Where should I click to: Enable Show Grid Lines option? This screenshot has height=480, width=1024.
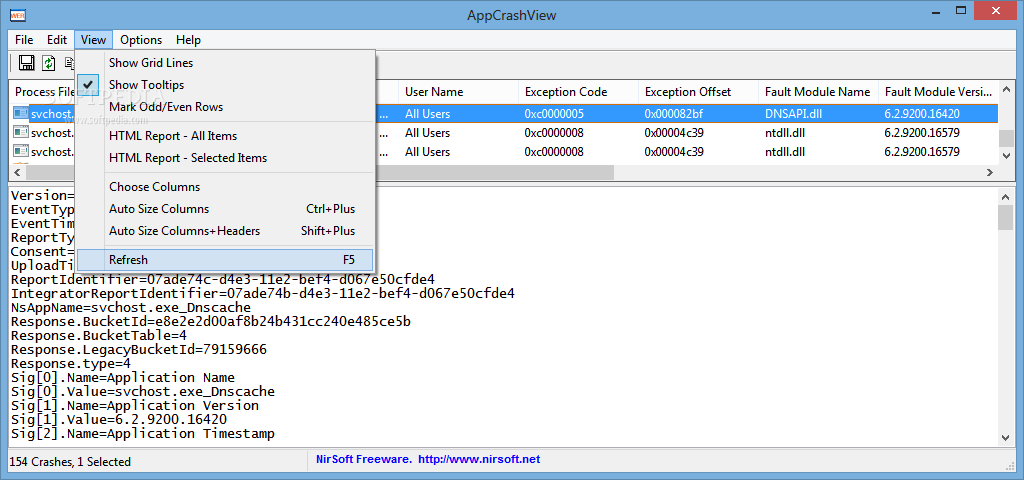coord(225,63)
